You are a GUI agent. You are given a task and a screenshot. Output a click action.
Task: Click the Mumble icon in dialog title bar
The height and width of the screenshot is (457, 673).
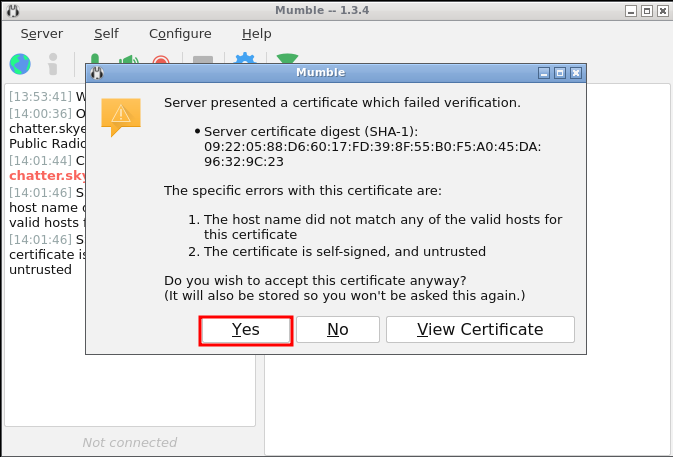click(97, 73)
